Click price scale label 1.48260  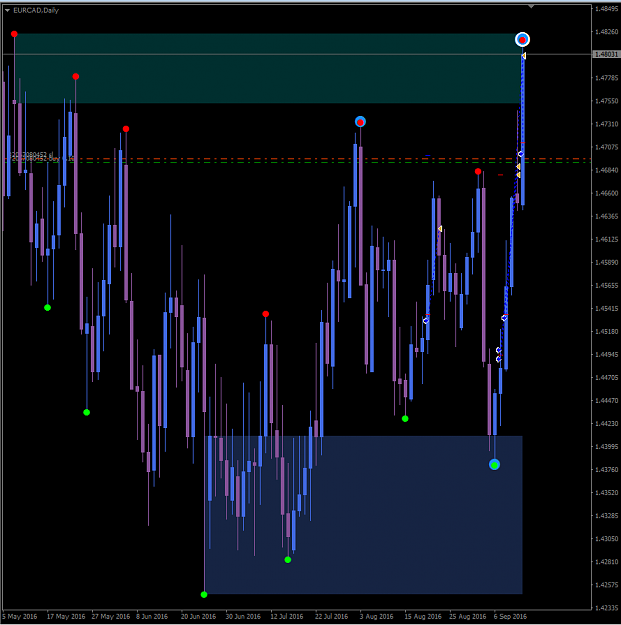(x=606, y=31)
